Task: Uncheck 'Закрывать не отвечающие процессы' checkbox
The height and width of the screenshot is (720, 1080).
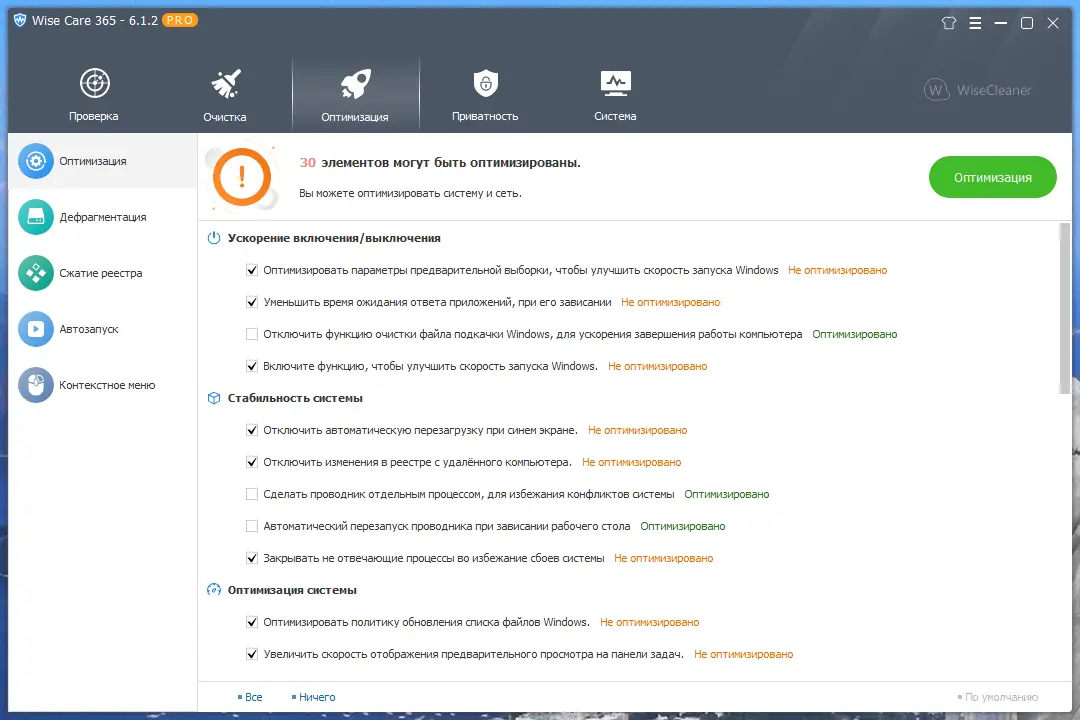Action: [252, 558]
